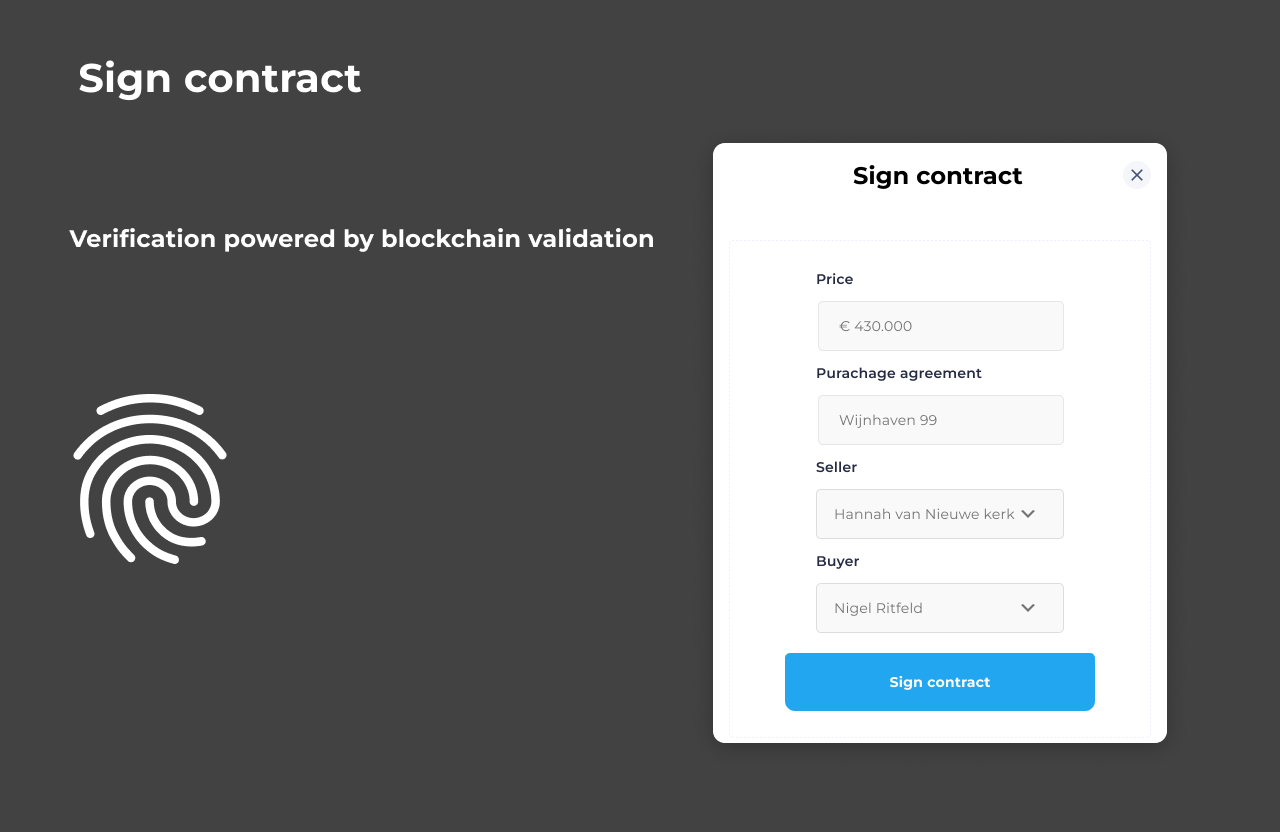Close the Sign contract dialog
Image resolution: width=1280 pixels, height=832 pixels.
coord(1136,175)
